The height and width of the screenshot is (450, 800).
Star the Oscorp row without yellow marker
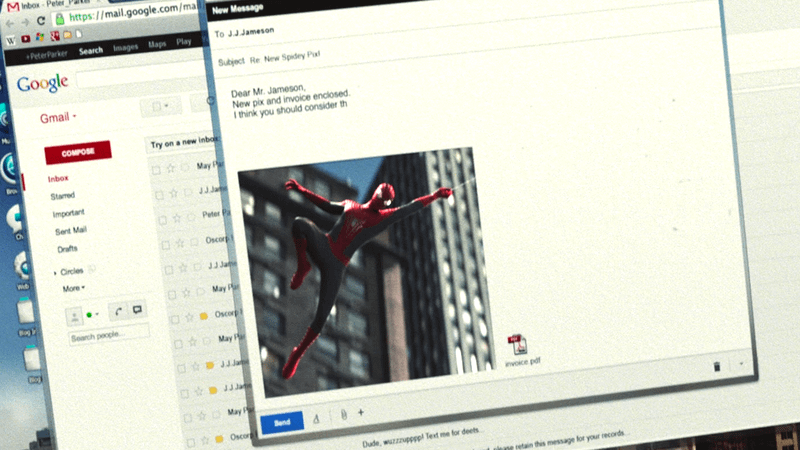click(180, 243)
